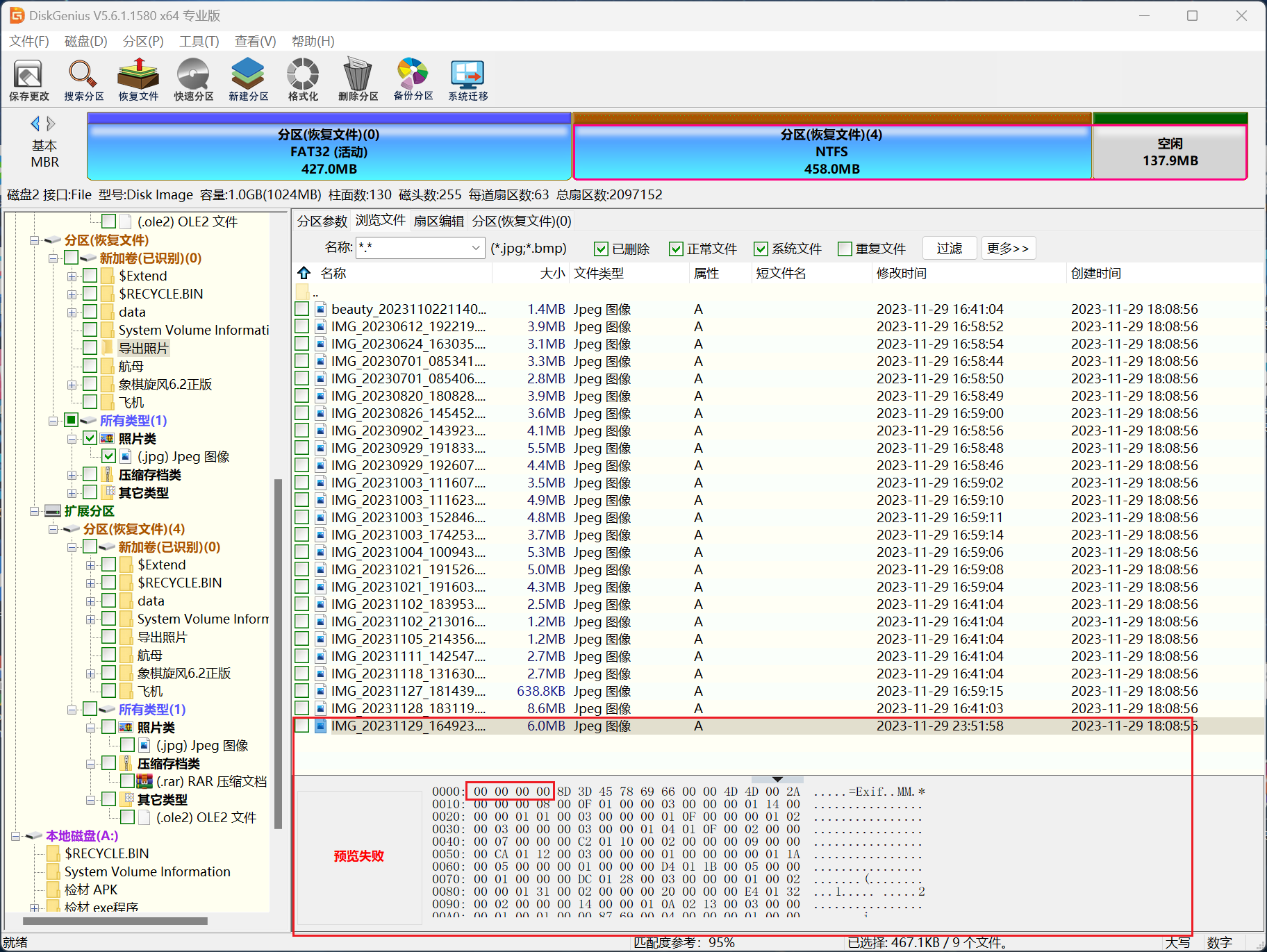This screenshot has width=1267, height=952.
Task: Open the 名称 filter dropdown
Action: 476,248
